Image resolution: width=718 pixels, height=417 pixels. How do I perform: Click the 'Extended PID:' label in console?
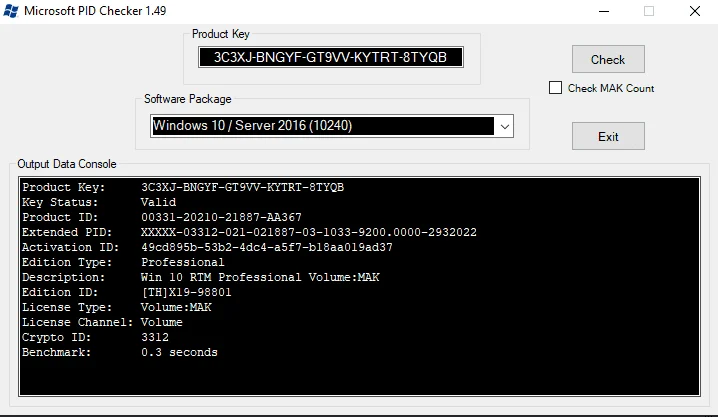67,232
